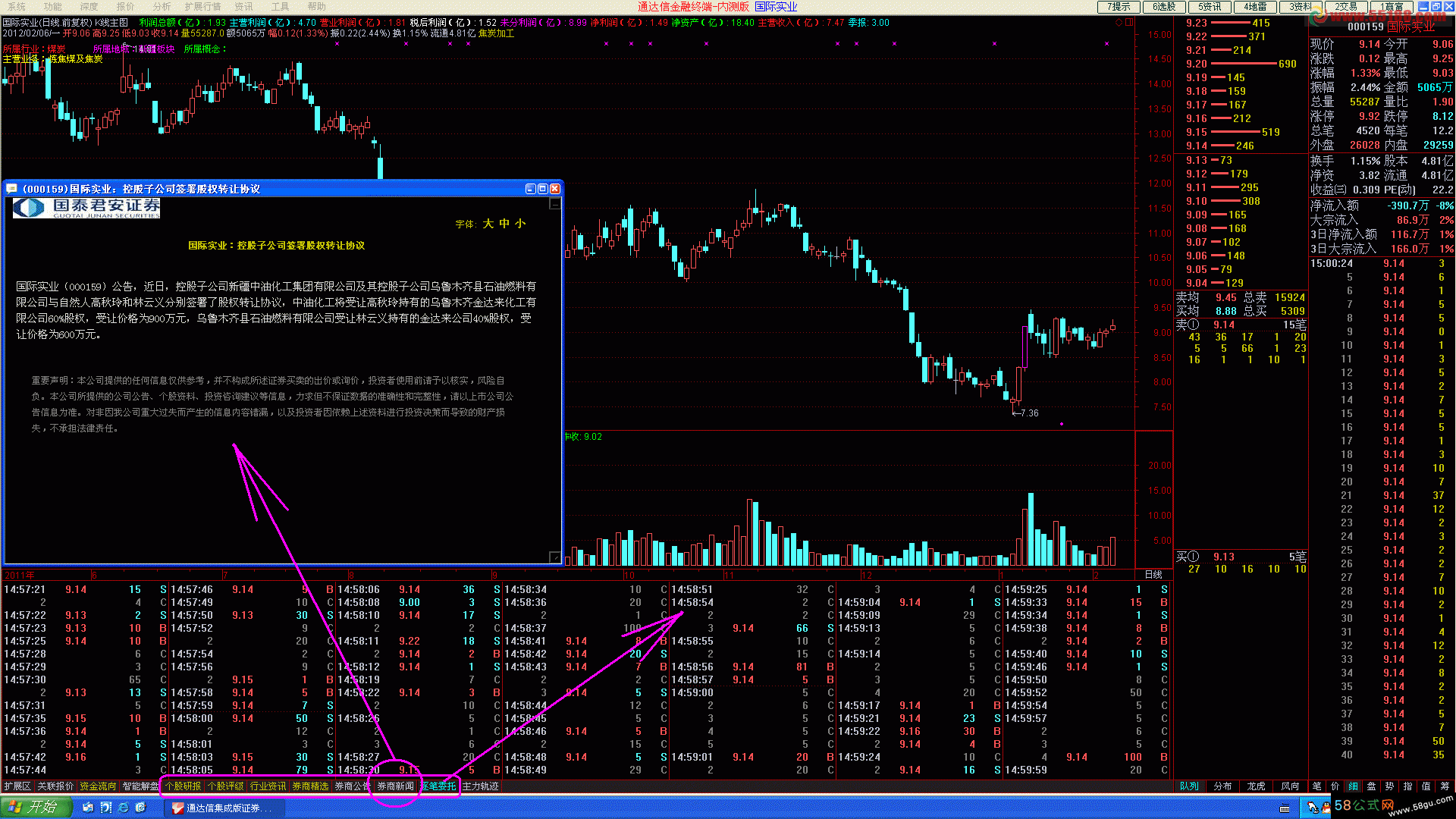The width and height of the screenshot is (1456, 819).
Task: Set news font size to 大
Action: click(488, 224)
